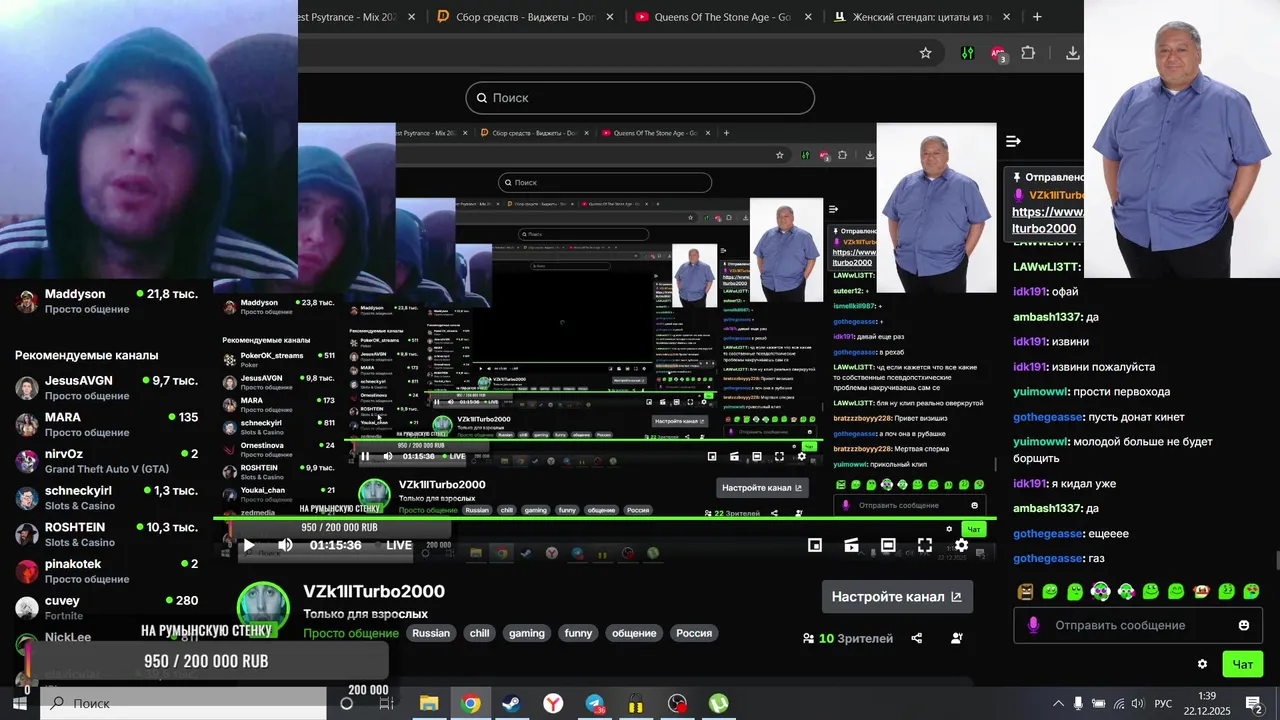Open emoji picker in largest message input field

1244,625
